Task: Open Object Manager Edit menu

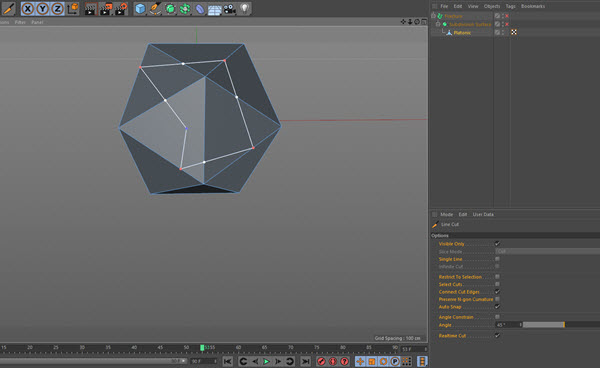Action: coord(458,6)
